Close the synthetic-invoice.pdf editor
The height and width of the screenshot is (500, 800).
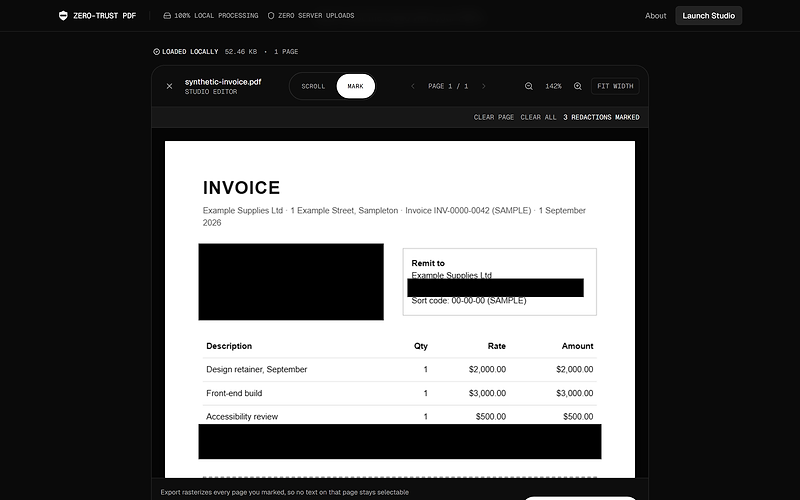pyautogui.click(x=169, y=86)
